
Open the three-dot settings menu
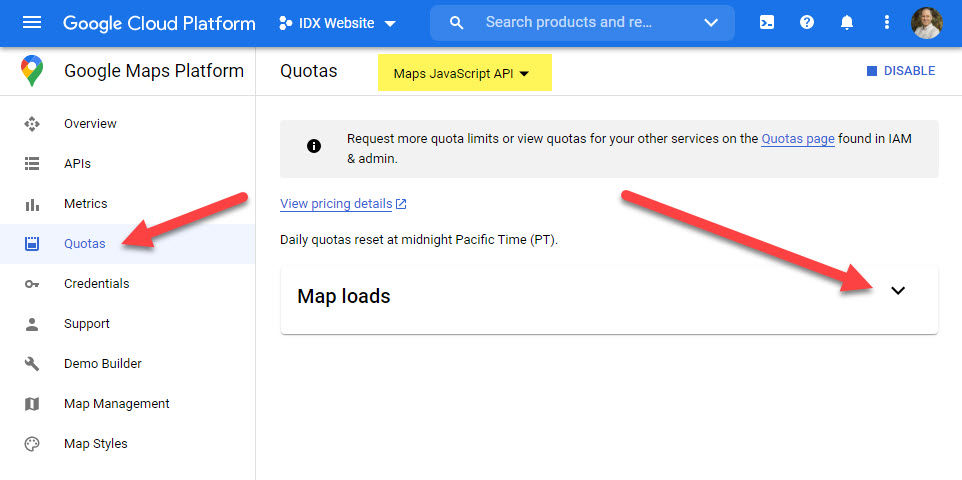pos(886,23)
